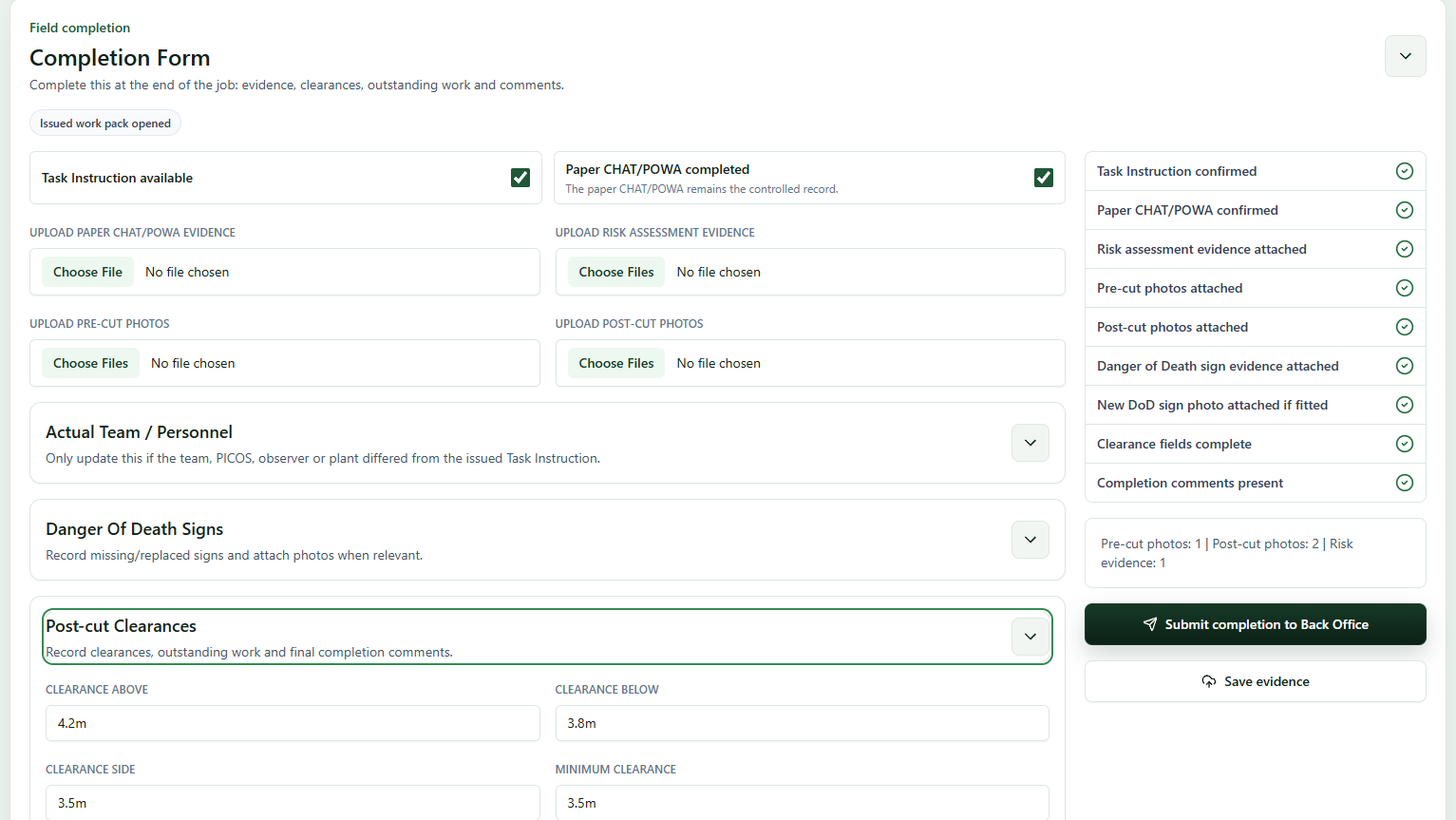This screenshot has width=1456, height=820.
Task: Click 'New DoD sign photo attached if fitted'
Action: pos(1212,405)
